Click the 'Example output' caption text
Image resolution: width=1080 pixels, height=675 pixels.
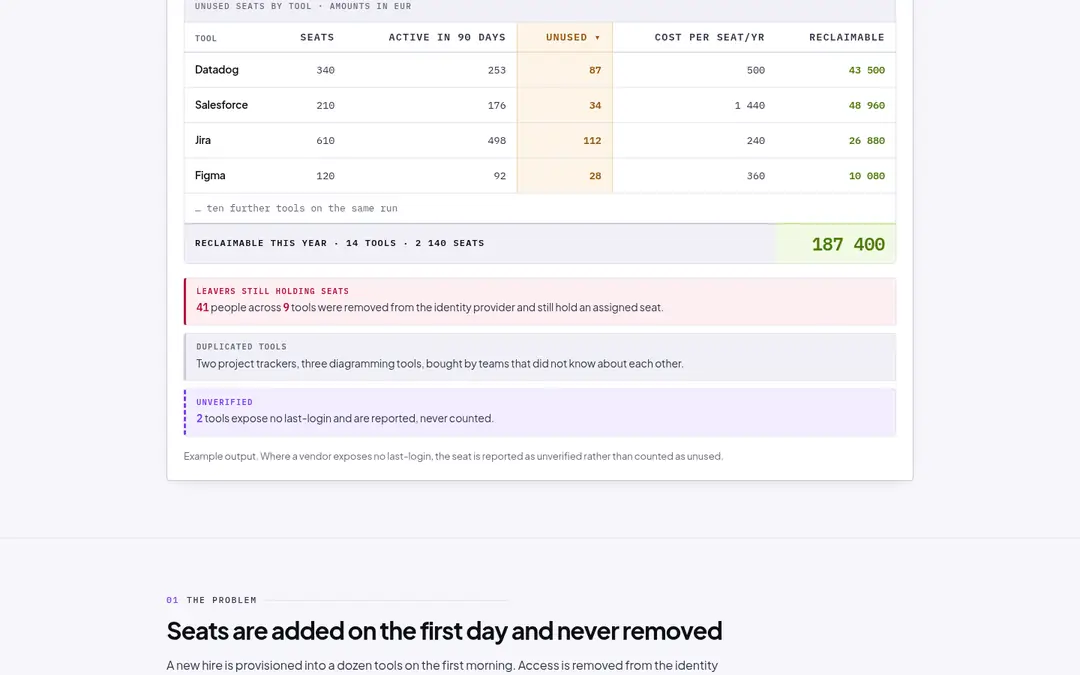(453, 456)
